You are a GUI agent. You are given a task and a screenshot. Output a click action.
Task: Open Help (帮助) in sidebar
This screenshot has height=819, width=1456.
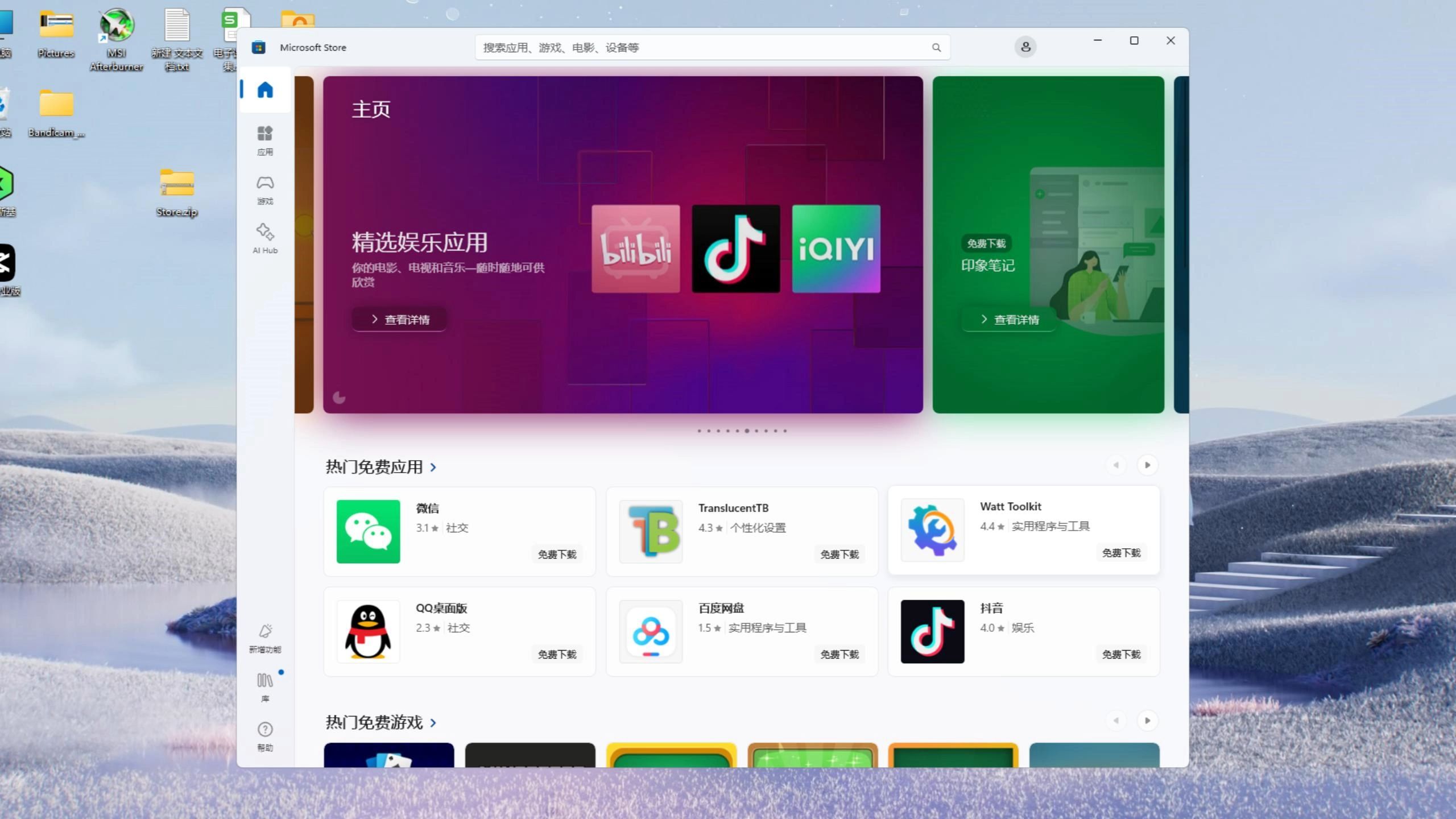(265, 736)
